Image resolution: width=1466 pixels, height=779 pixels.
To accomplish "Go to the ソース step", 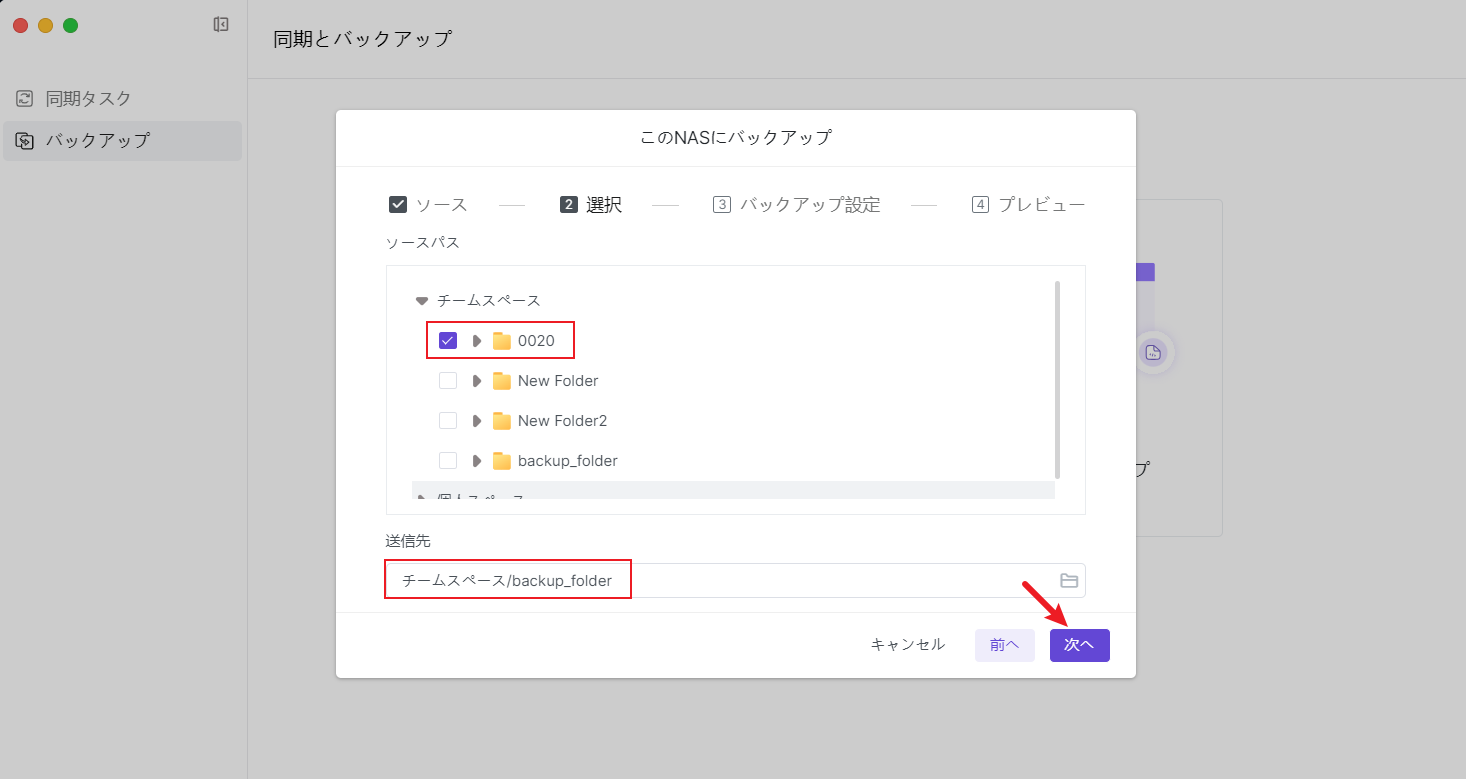I will (428, 205).
